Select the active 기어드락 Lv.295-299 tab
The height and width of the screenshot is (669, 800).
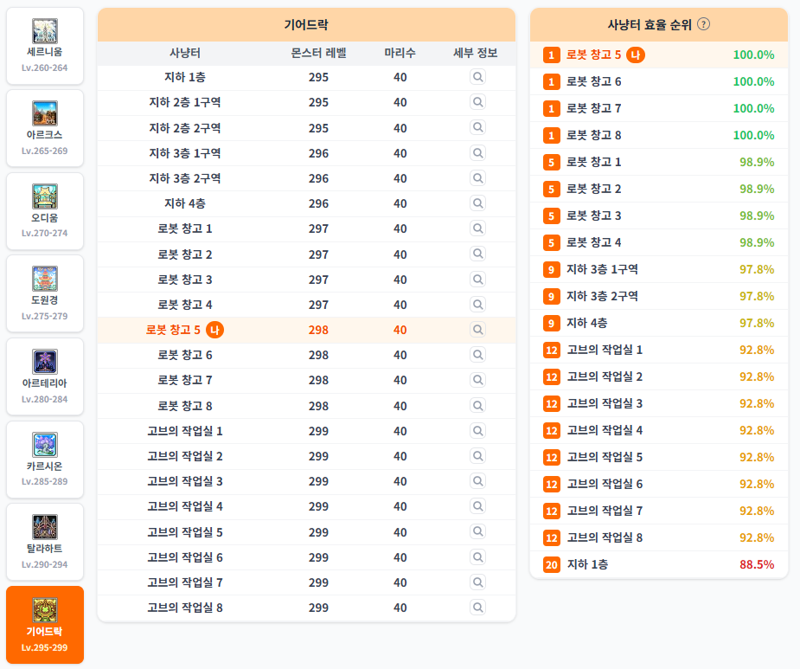(45, 625)
